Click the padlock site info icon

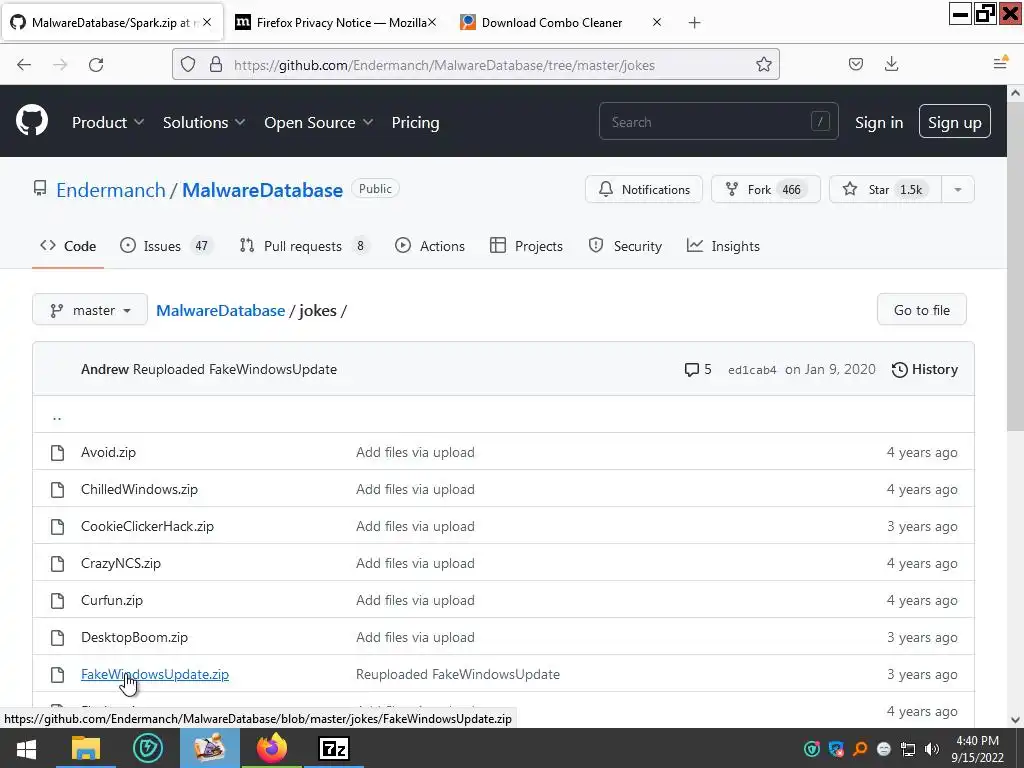tap(216, 64)
